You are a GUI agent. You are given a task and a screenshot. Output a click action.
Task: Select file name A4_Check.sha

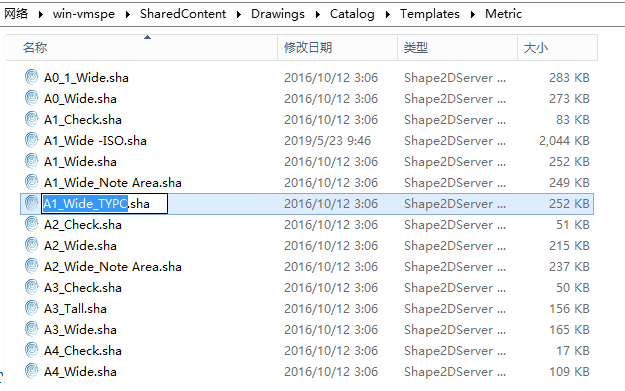click(x=83, y=351)
